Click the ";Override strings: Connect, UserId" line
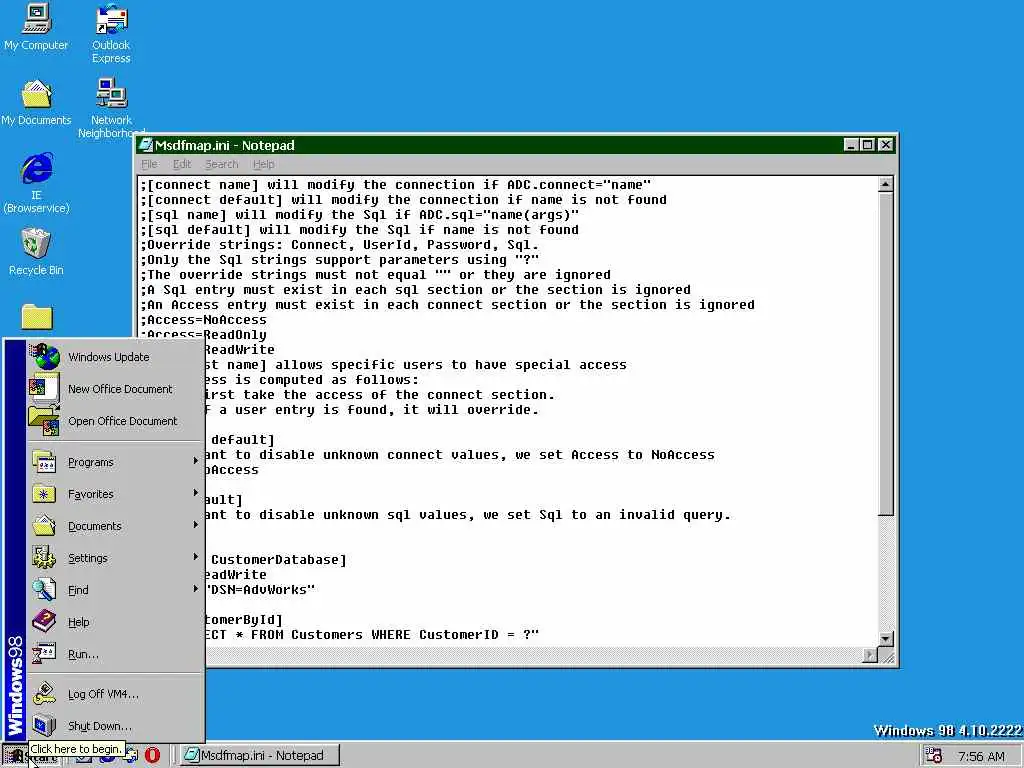 pyautogui.click(x=339, y=245)
